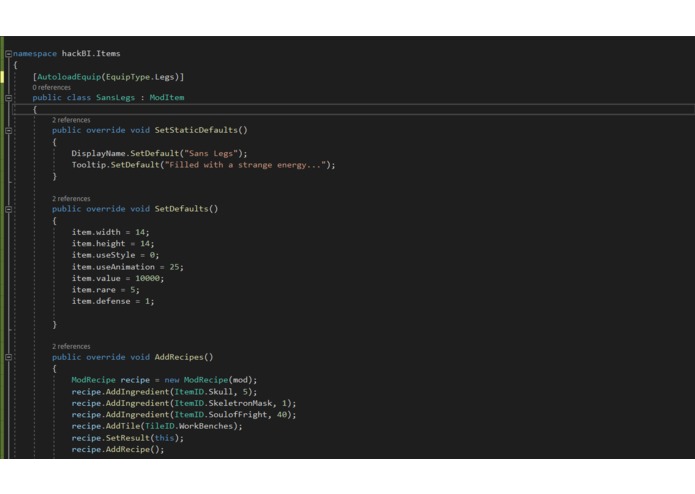Click the 'item.value = 10000;' line

[118, 279]
